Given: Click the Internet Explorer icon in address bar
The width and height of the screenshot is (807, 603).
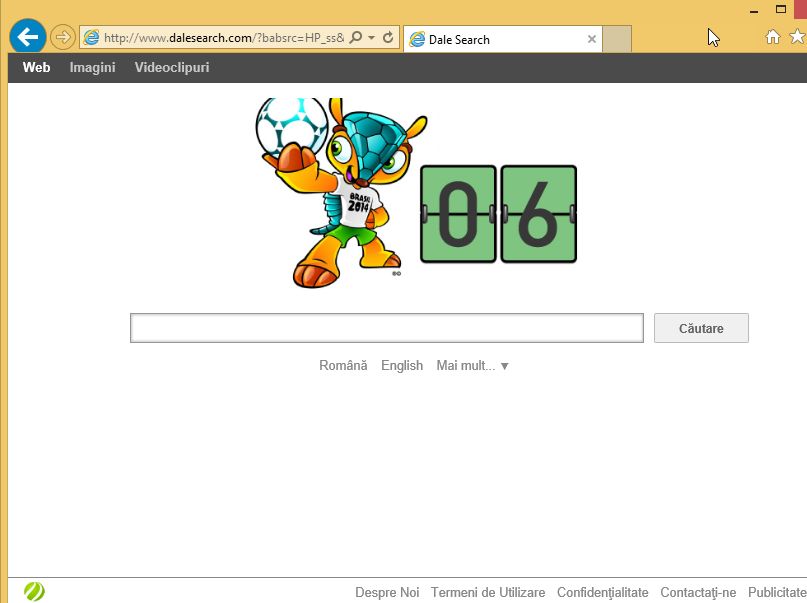Looking at the screenshot, I should (92, 38).
